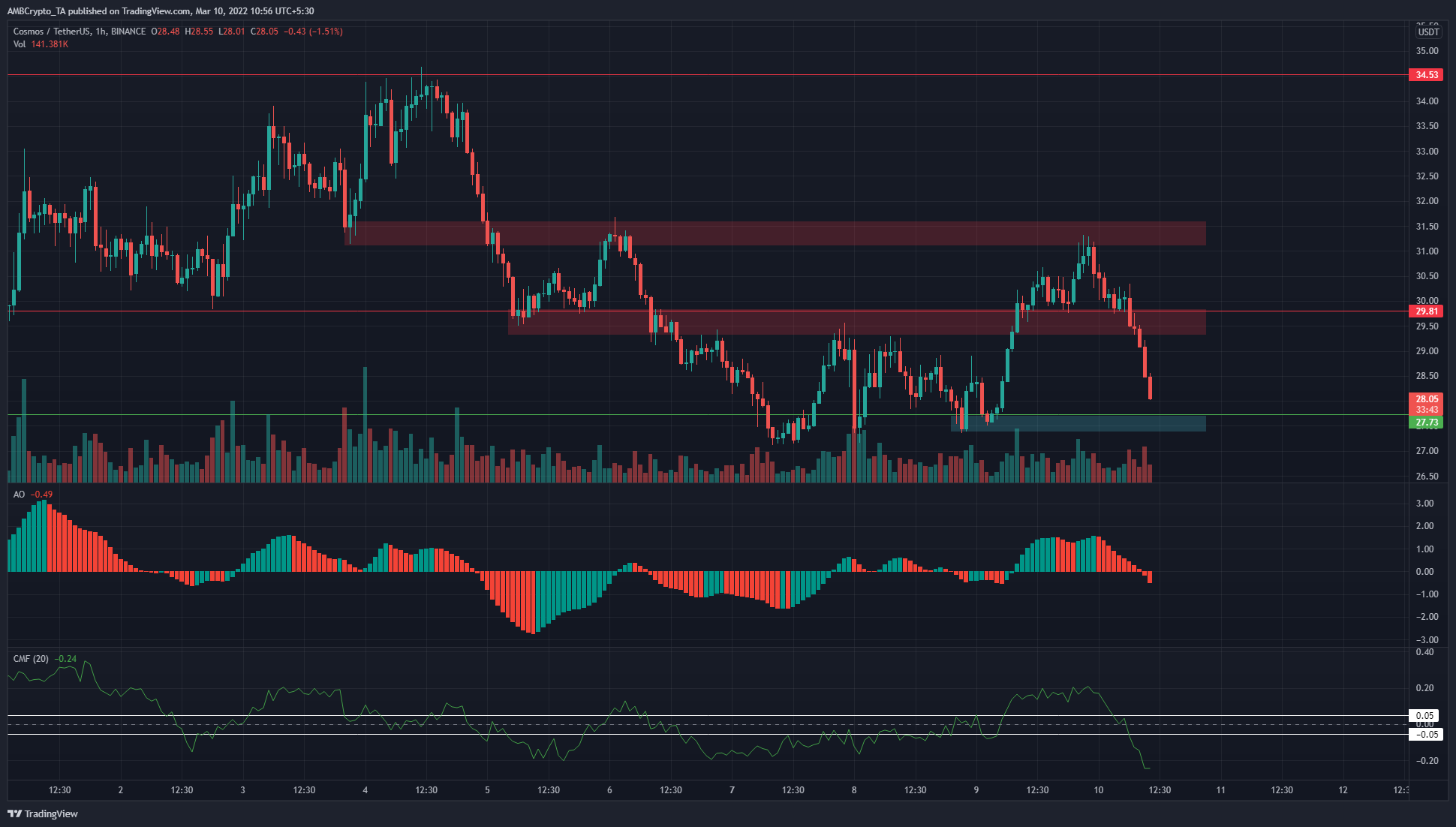
Task: Click the CMF -0.05 level label
Action: [x=1425, y=735]
